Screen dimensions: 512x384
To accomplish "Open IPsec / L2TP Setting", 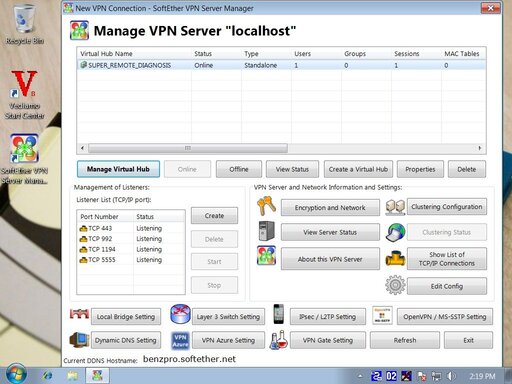I will (x=328, y=316).
